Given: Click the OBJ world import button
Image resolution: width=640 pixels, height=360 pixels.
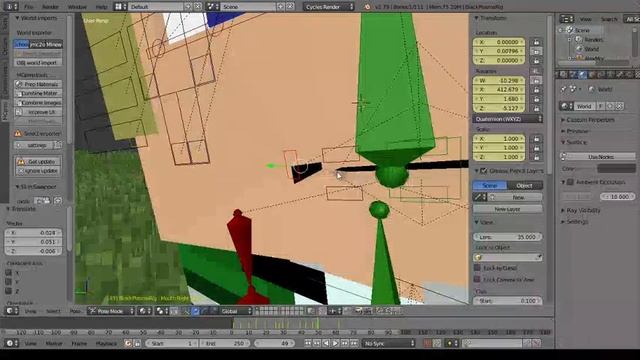Looking at the screenshot, I should tap(38, 62).
